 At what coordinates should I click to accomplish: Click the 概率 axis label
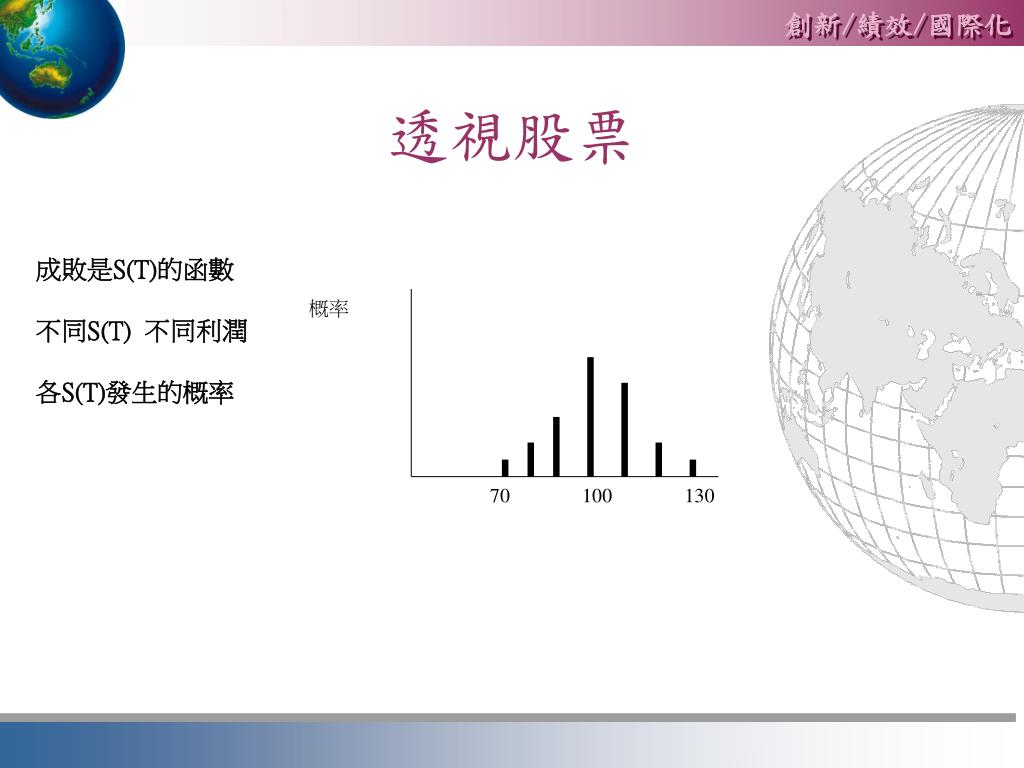(x=328, y=308)
